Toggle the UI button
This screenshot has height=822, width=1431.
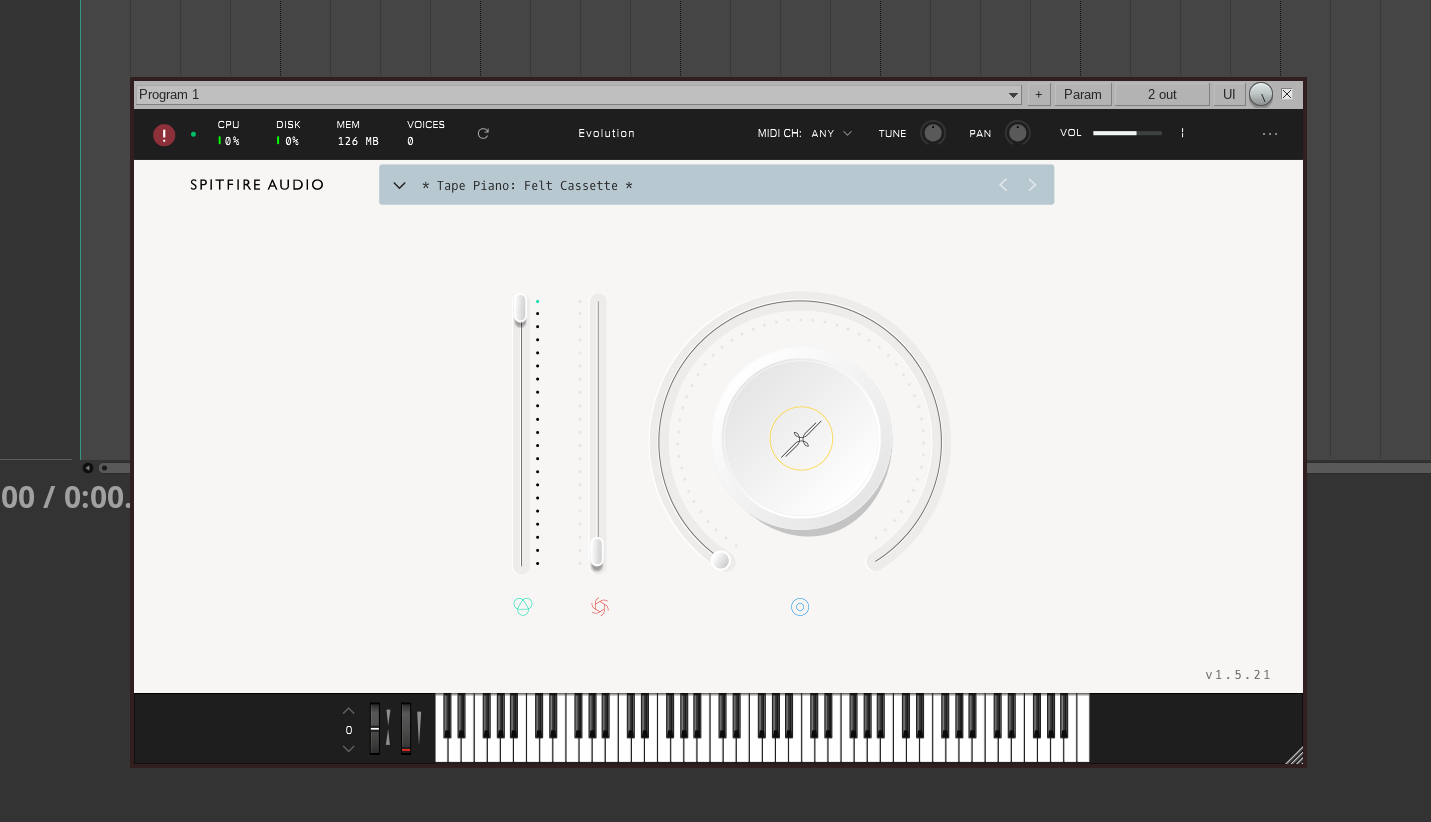coord(1229,94)
